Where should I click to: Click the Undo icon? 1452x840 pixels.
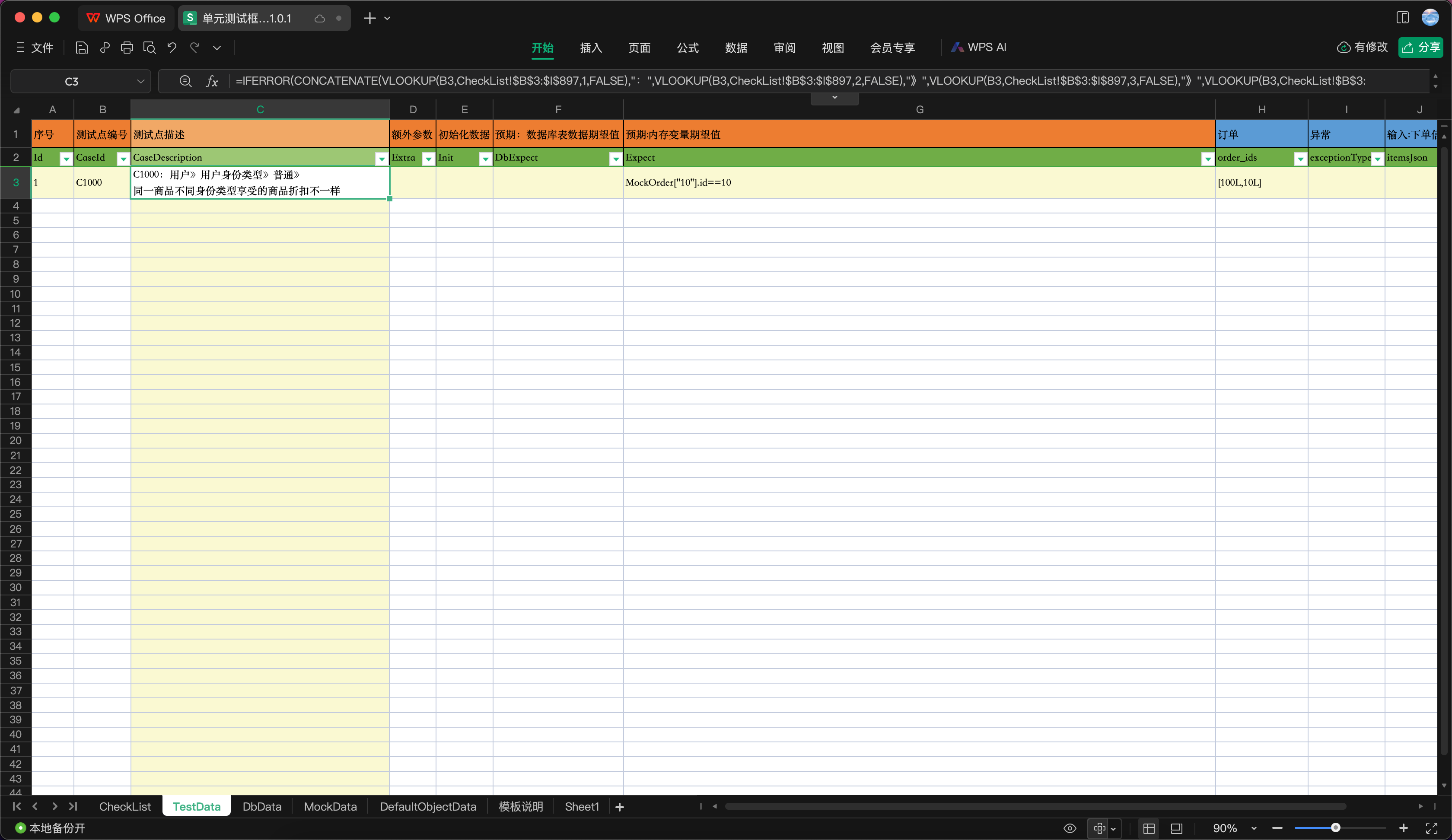coord(172,48)
